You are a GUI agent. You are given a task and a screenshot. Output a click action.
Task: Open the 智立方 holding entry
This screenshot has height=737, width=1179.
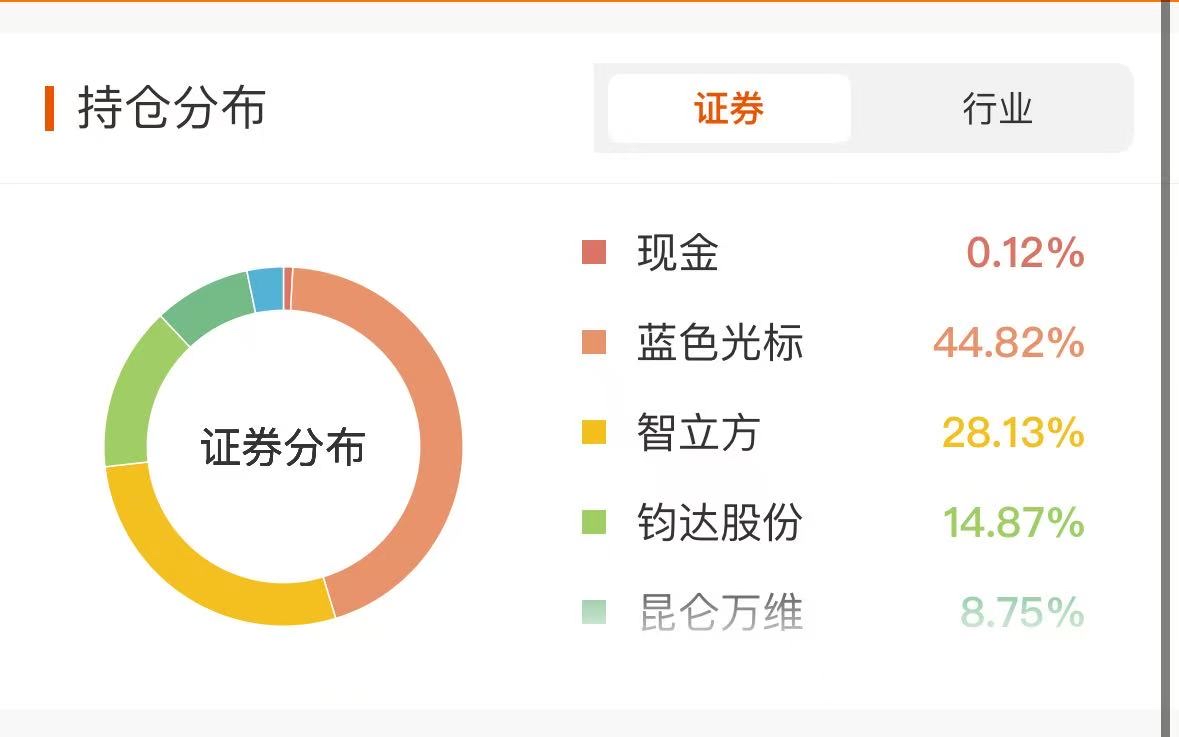(698, 433)
